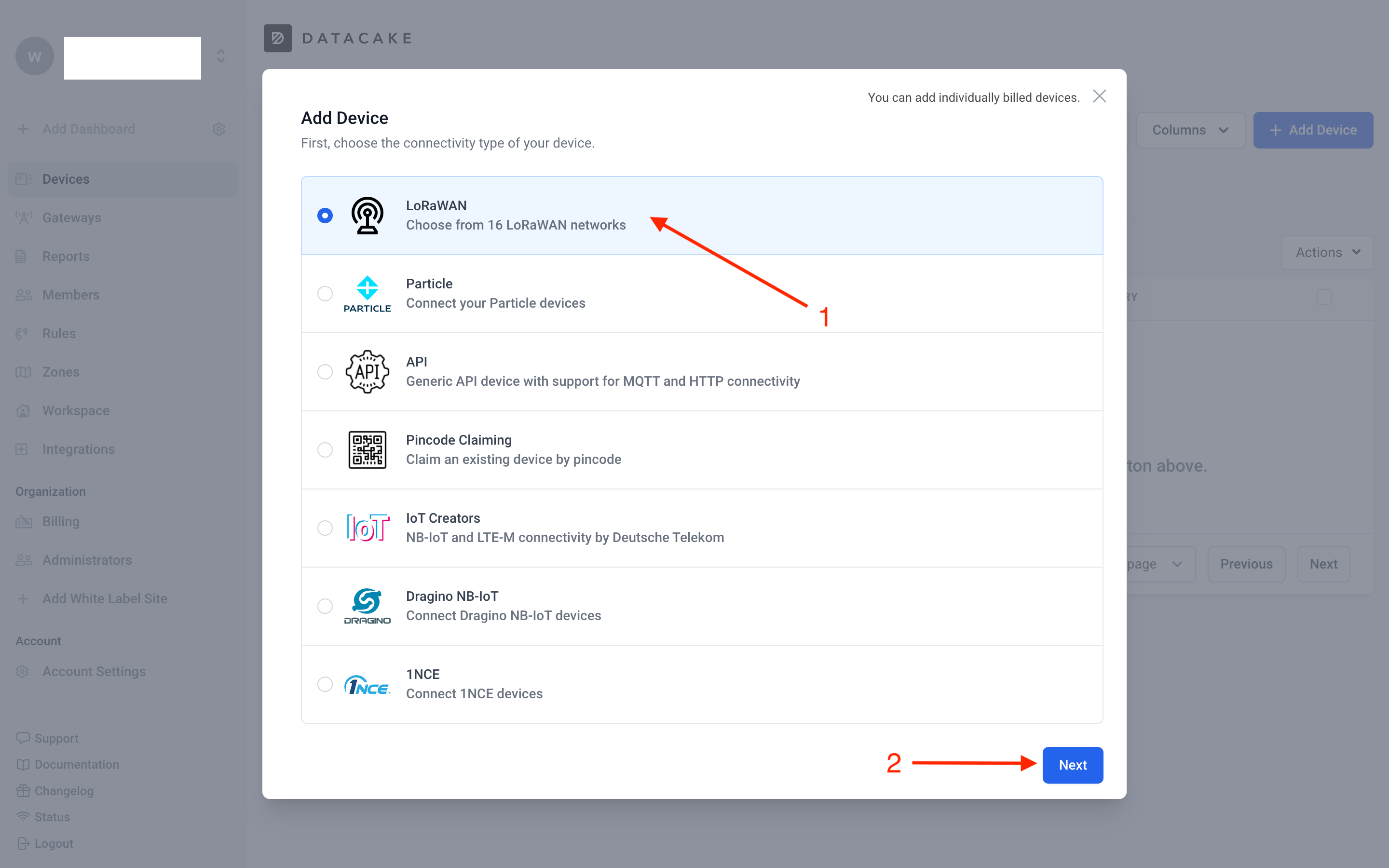Select the Pincode Claiming radio button
Viewport: 1389px width, 868px height.
tap(325, 449)
